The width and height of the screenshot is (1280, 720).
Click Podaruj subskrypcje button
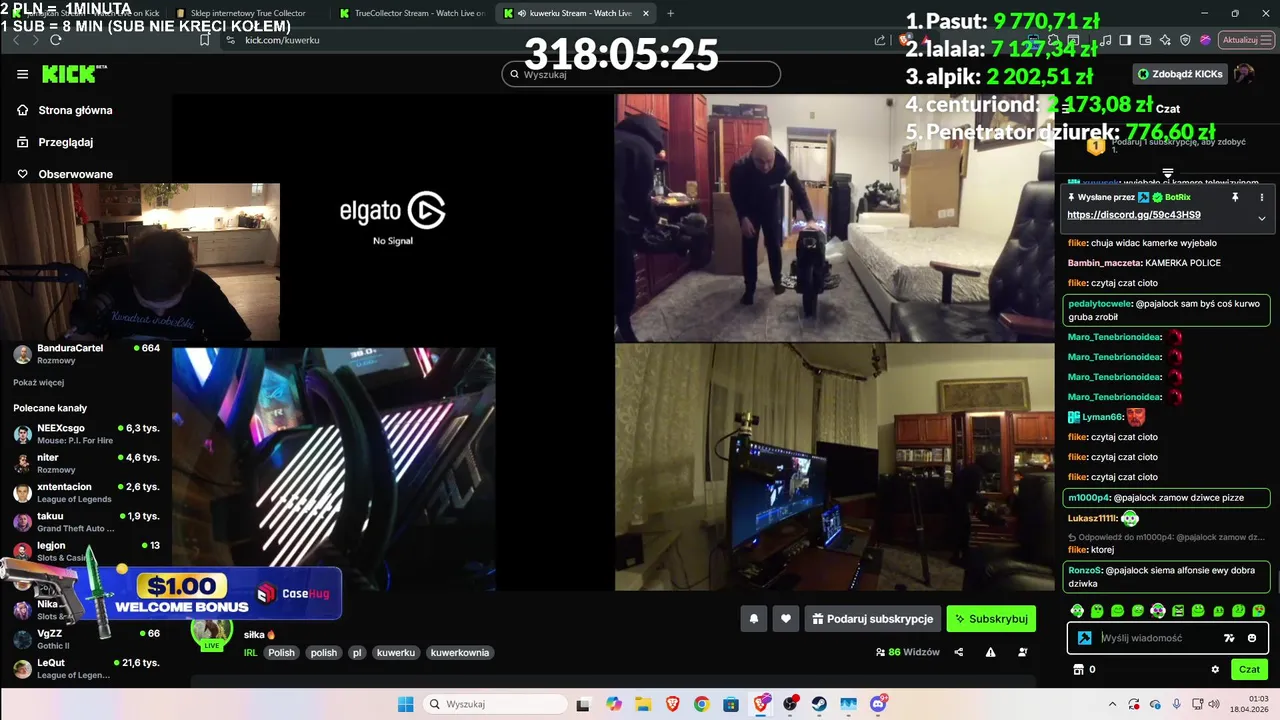[x=873, y=619]
